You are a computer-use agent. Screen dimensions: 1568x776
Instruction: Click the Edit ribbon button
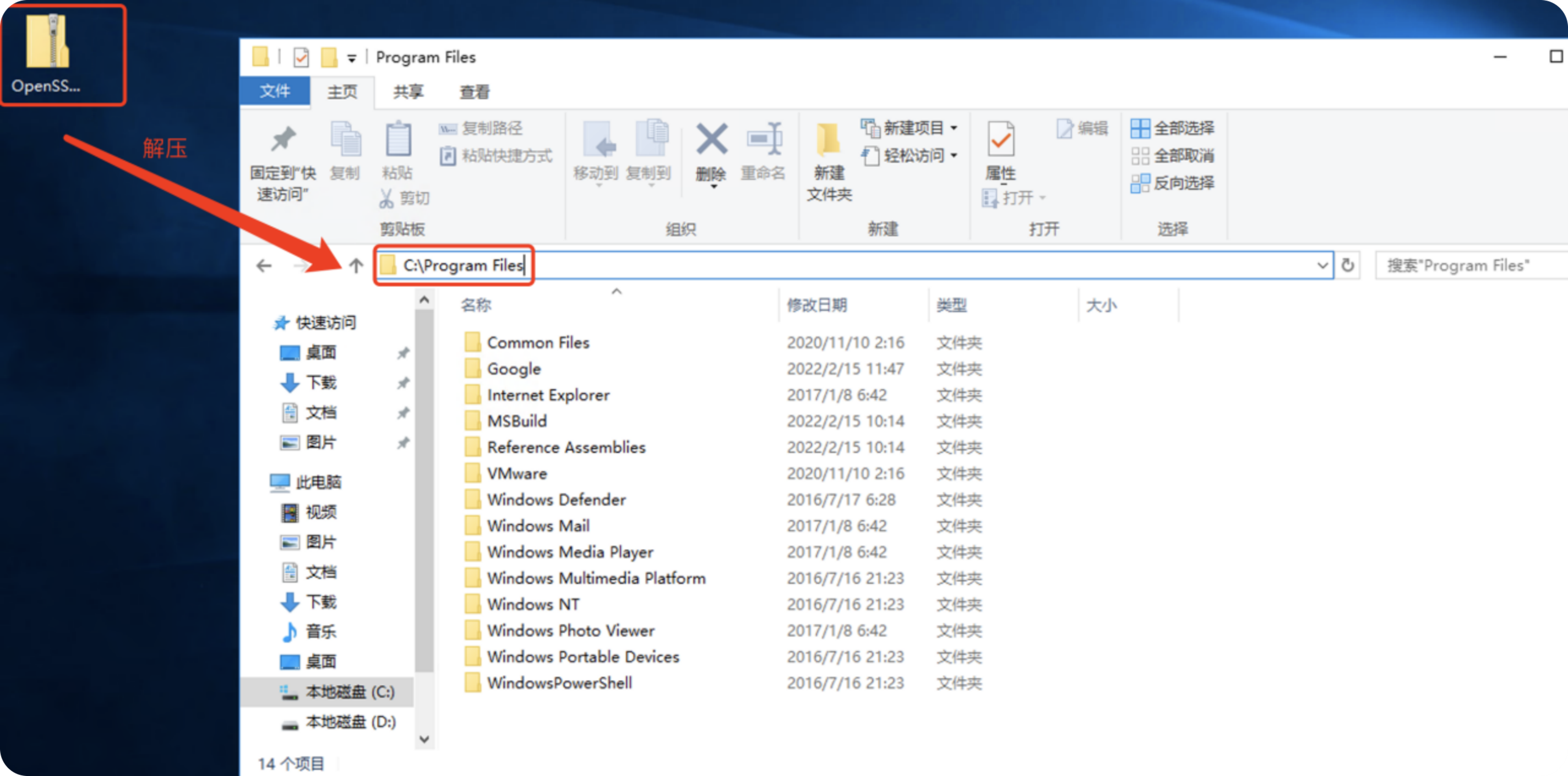coord(1082,128)
